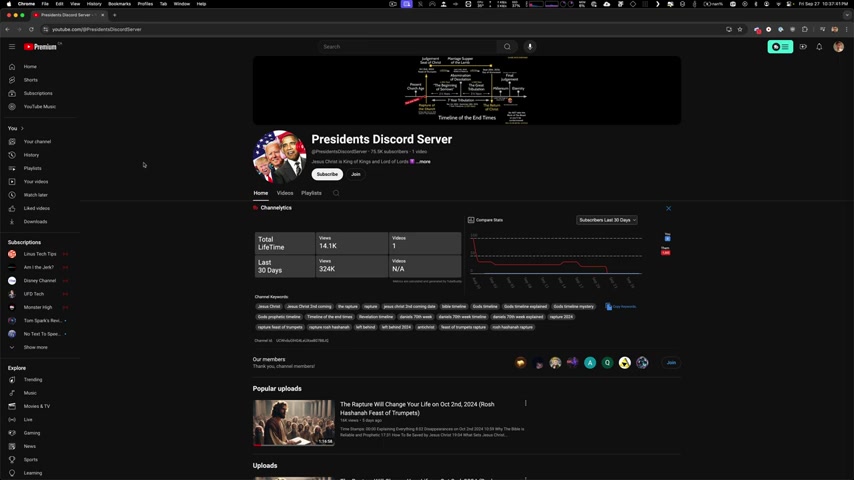The width and height of the screenshot is (854, 480).
Task: Click the 'Jesus Christ 2nd coming' keyword tag
Action: (x=309, y=307)
